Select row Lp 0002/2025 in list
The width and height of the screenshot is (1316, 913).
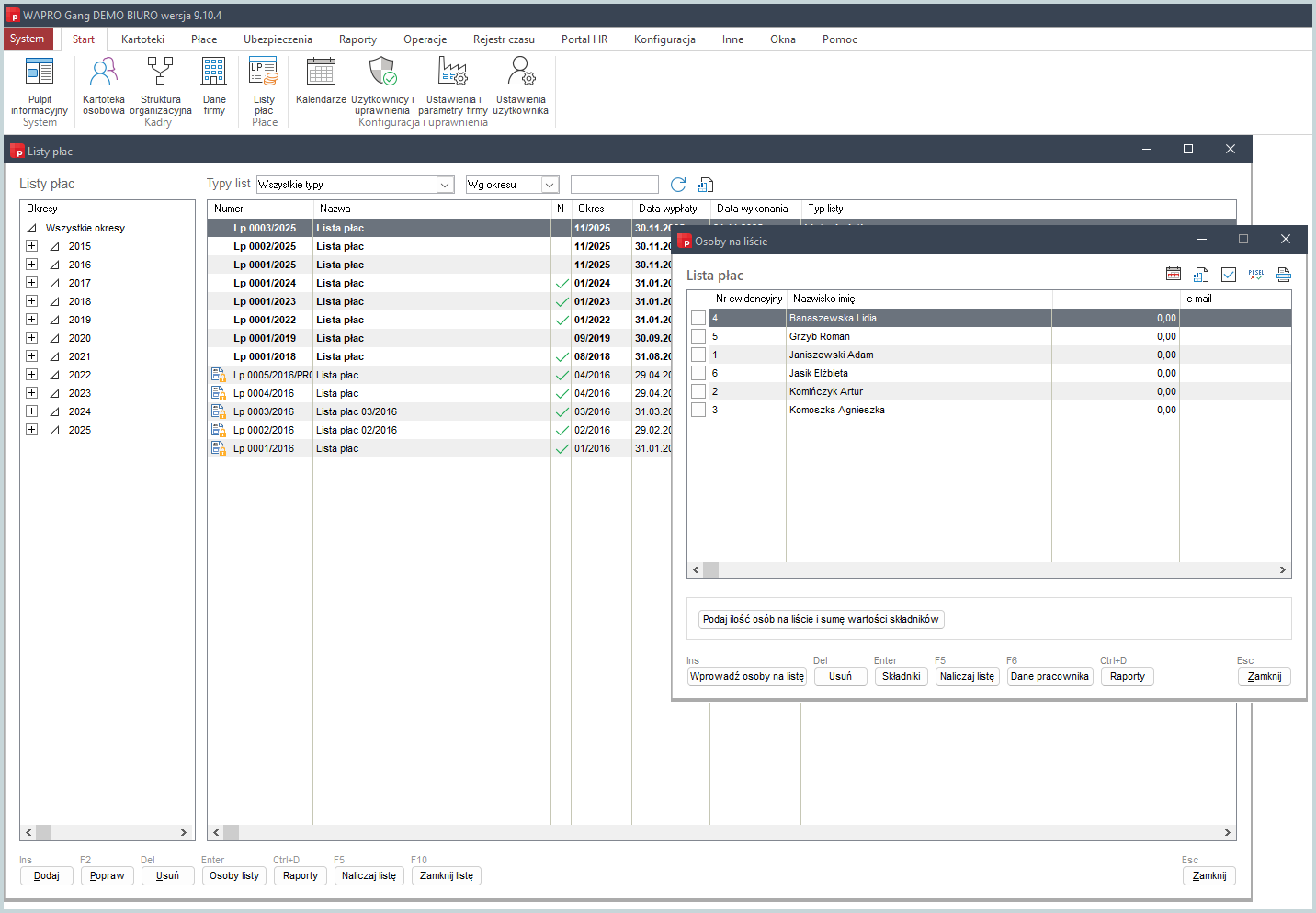(439, 246)
